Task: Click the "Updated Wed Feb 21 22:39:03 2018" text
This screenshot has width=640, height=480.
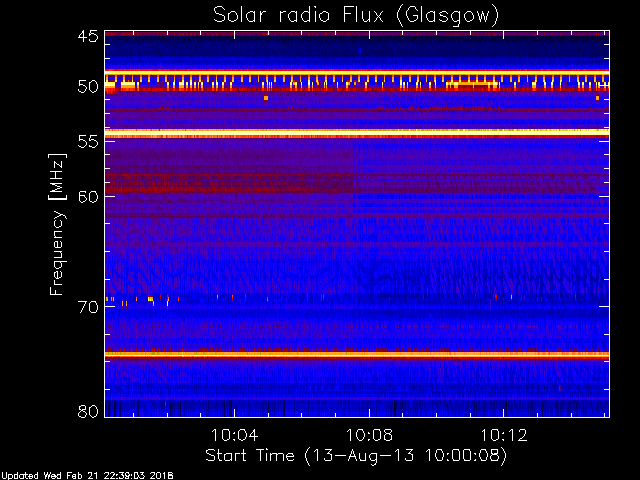Action: point(87,476)
